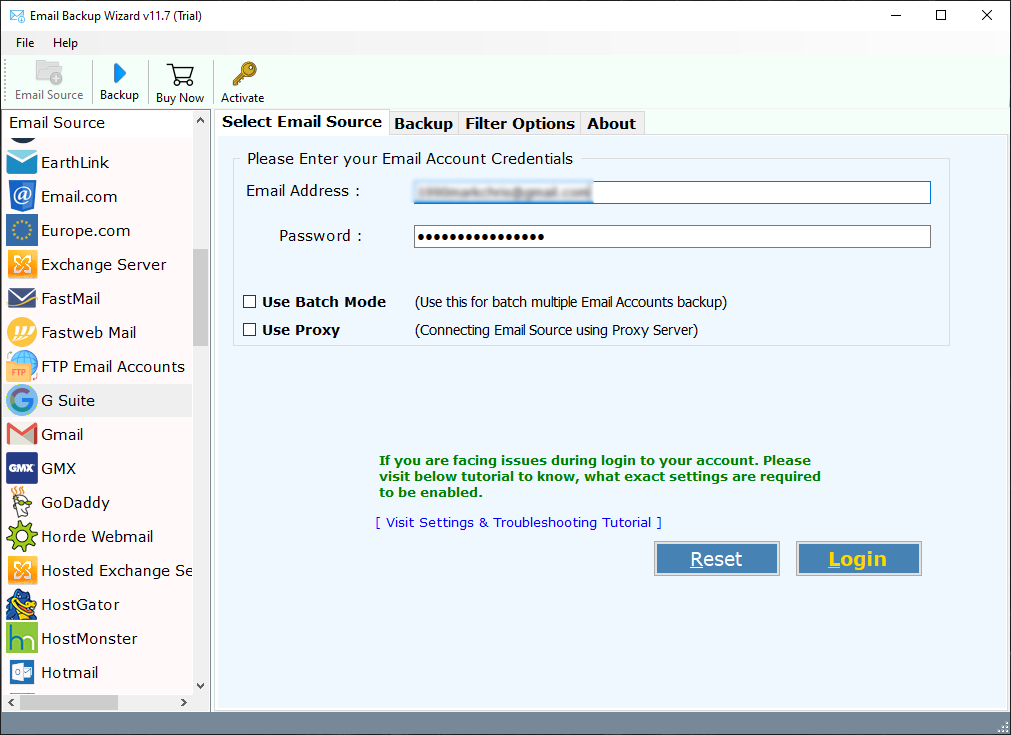Select the Gmail icon
The width and height of the screenshot is (1011, 735).
[x=22, y=434]
